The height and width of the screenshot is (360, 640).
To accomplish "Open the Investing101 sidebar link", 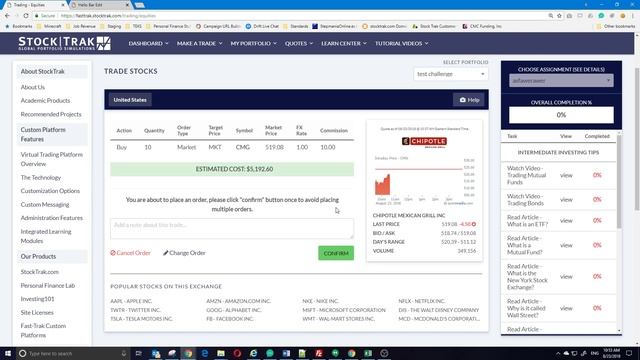I will coord(37,299).
